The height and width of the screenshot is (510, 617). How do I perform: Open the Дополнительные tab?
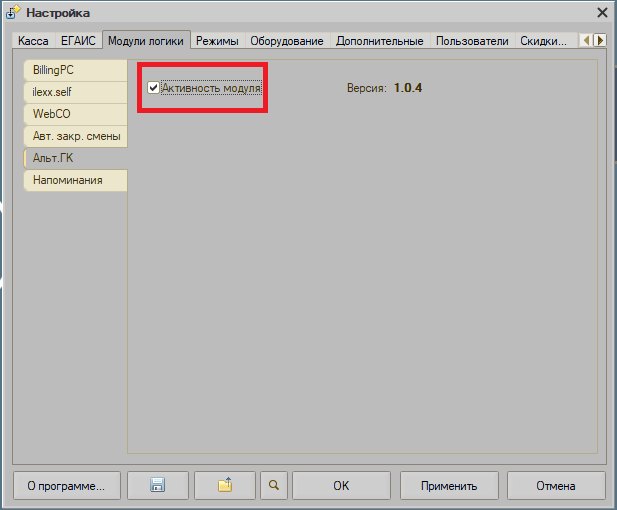(x=380, y=41)
